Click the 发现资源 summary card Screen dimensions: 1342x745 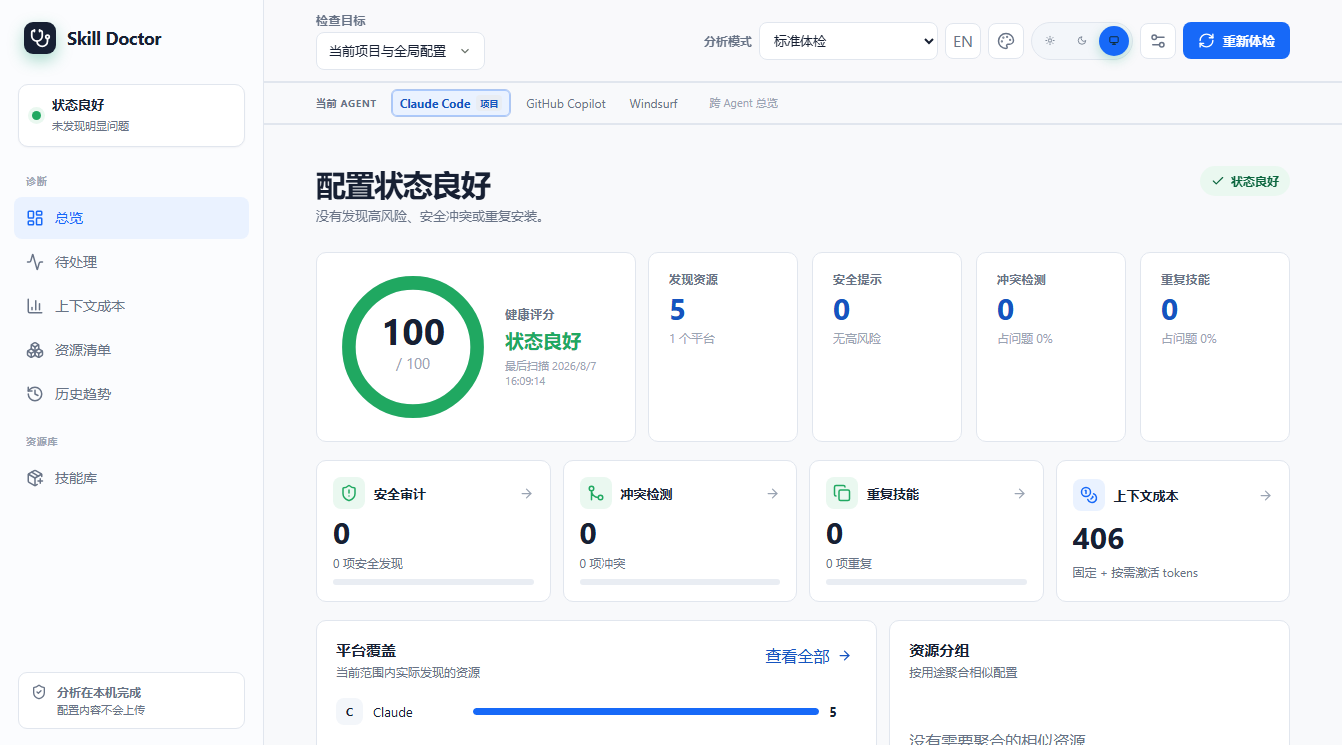(x=723, y=347)
